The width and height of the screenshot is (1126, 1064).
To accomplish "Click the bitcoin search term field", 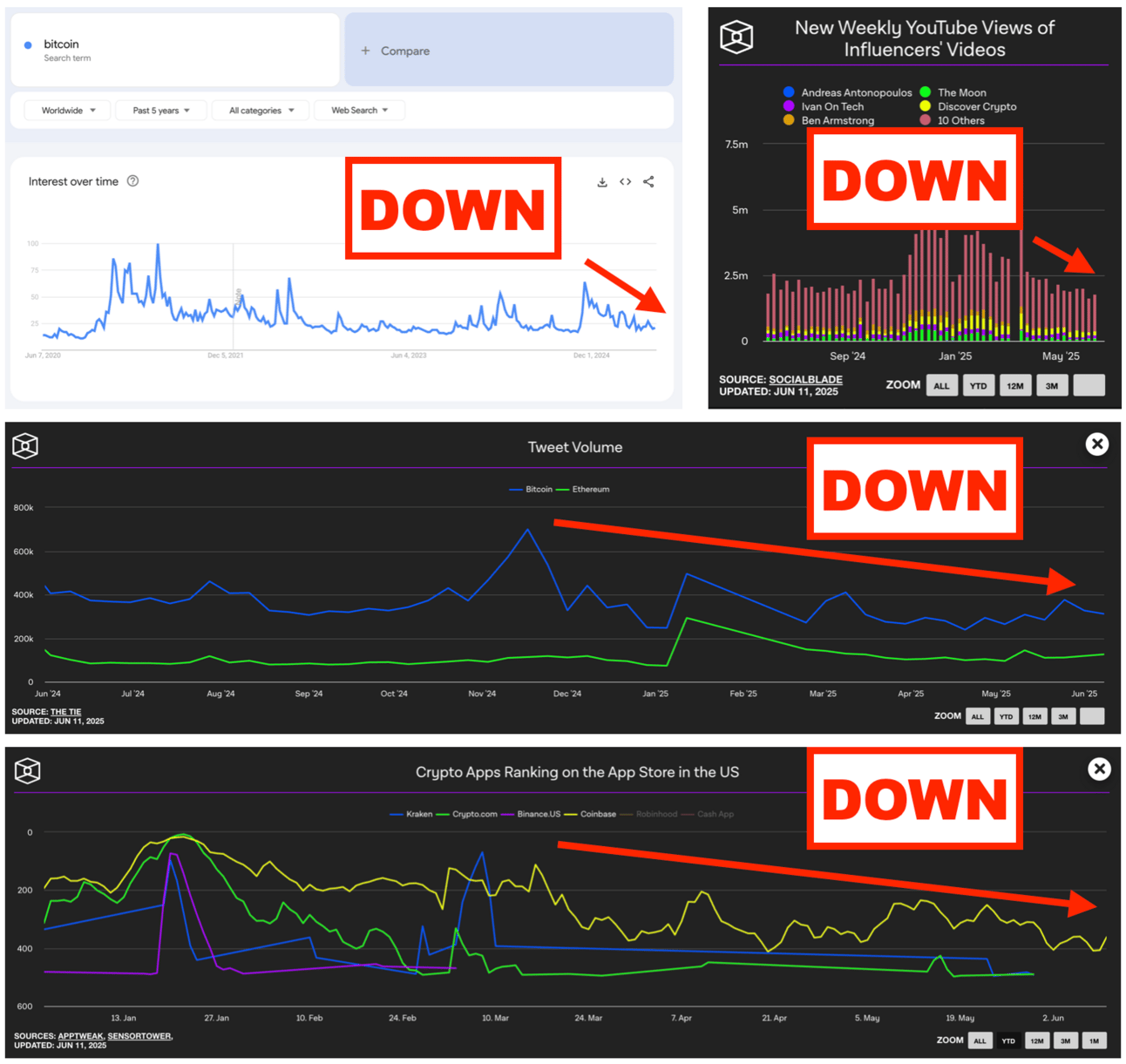I will [175, 50].
